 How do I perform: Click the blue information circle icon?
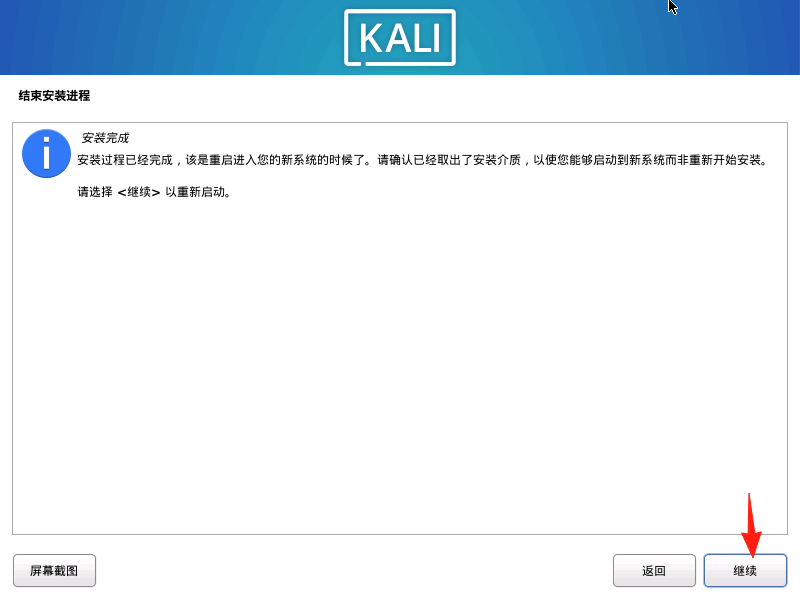(46, 153)
